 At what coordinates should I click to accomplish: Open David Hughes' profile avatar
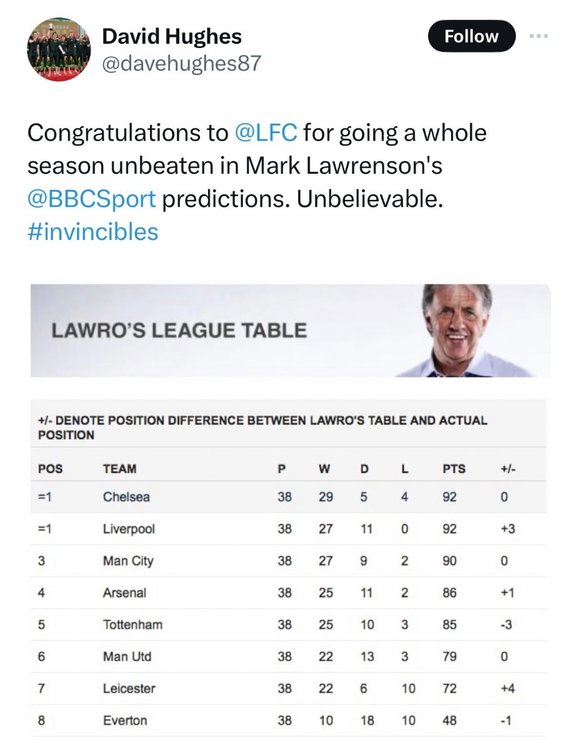59,50
